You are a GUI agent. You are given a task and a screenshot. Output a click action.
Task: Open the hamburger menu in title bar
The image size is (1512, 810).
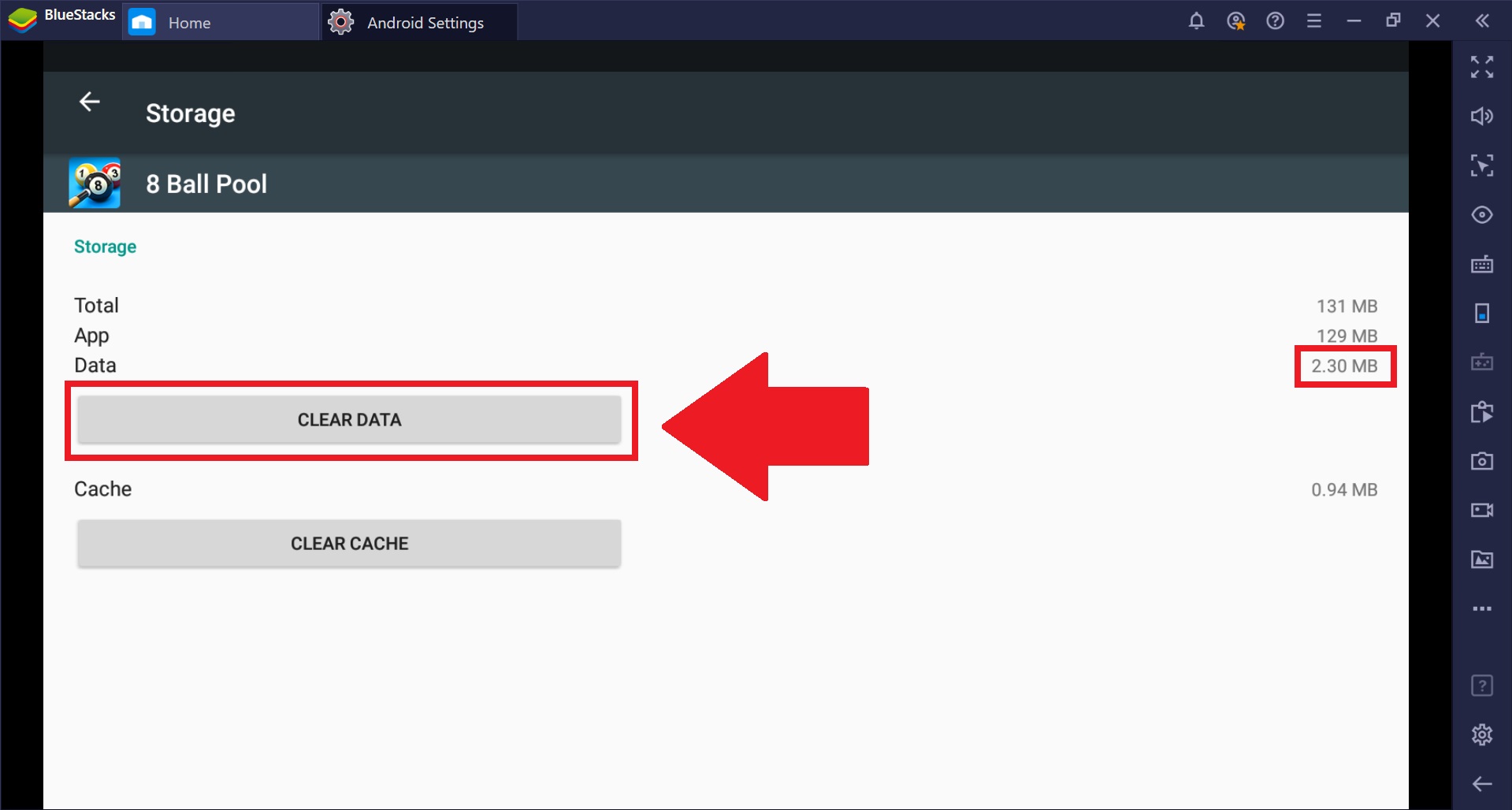[x=1313, y=21]
